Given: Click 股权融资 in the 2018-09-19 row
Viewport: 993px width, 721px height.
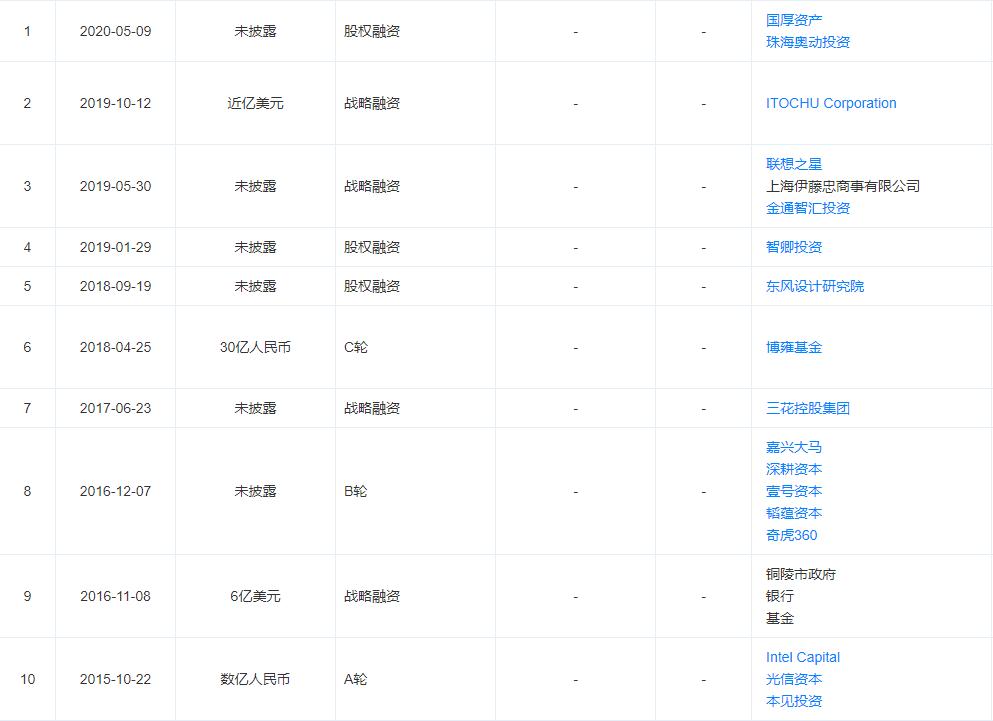Looking at the screenshot, I should (x=372, y=286).
